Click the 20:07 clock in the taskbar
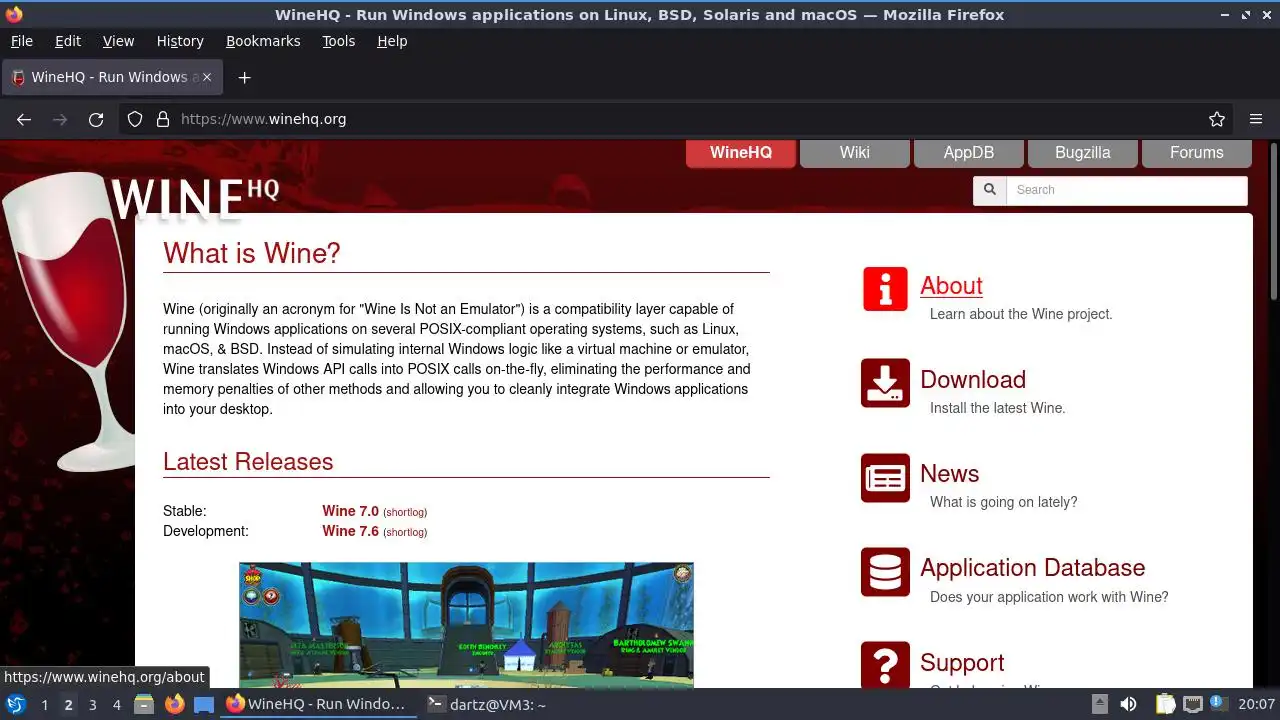 [1257, 705]
